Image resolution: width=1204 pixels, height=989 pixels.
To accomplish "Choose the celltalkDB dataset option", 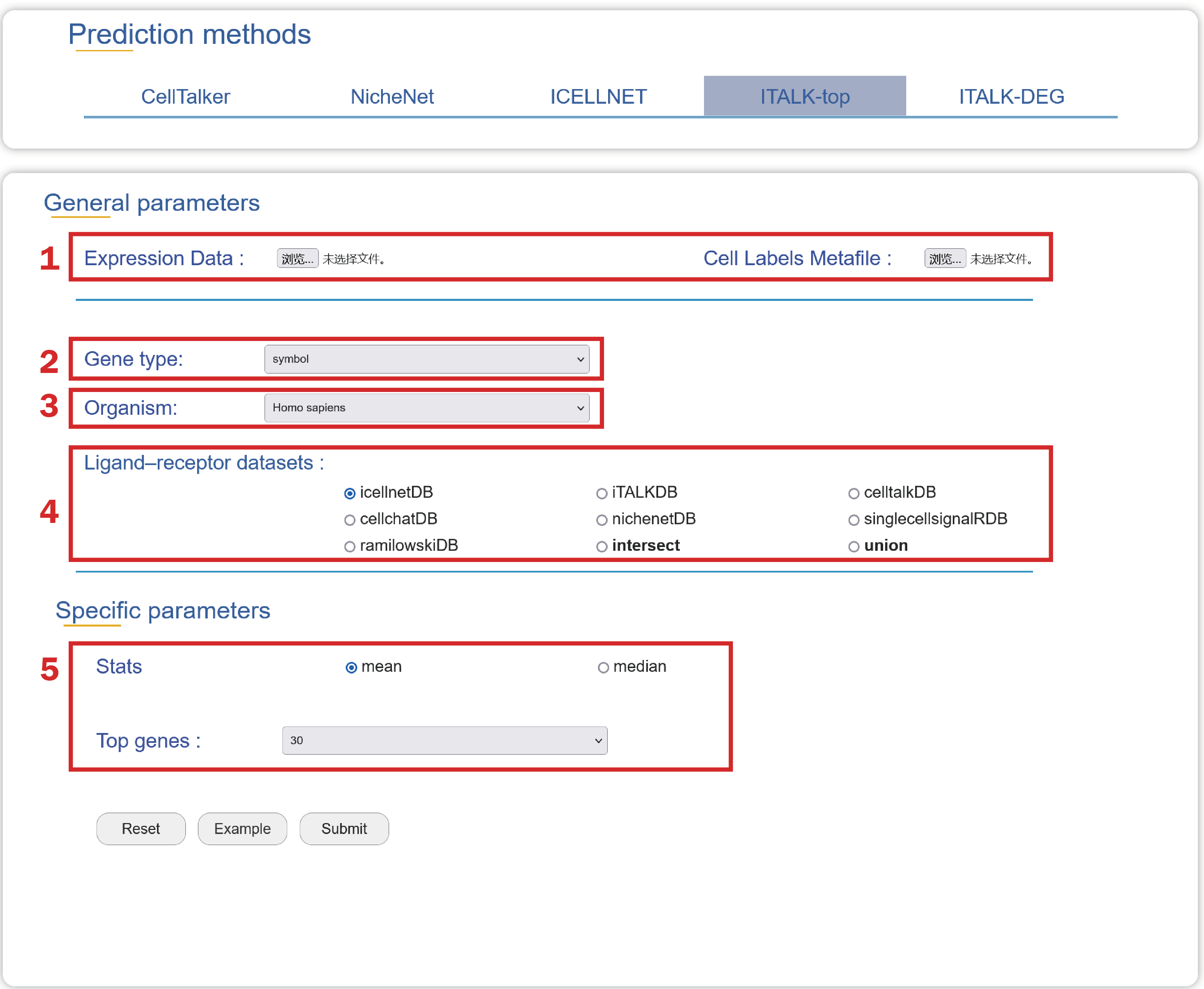I will pos(853,493).
